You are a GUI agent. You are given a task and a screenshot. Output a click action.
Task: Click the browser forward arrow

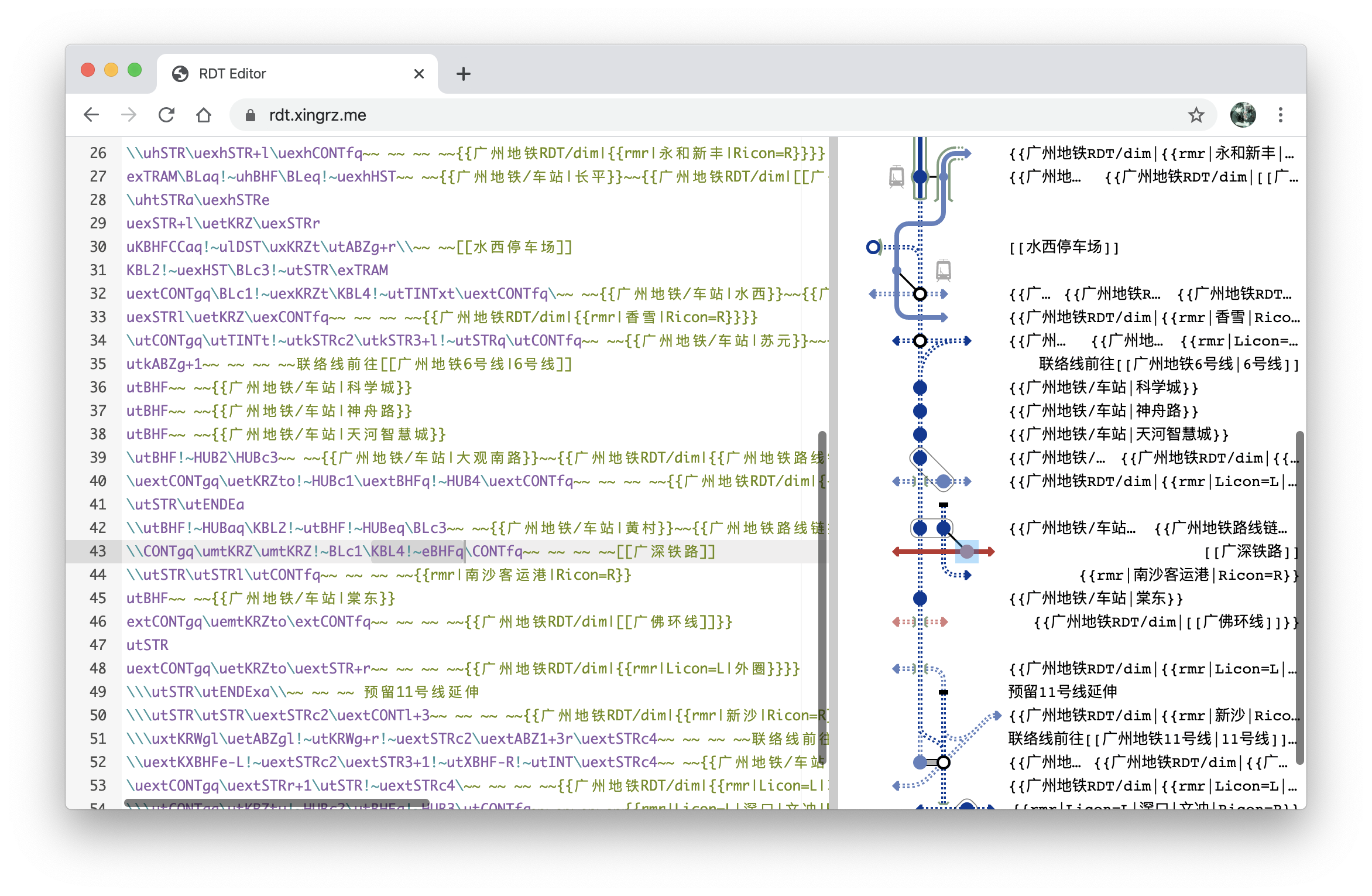click(x=129, y=115)
